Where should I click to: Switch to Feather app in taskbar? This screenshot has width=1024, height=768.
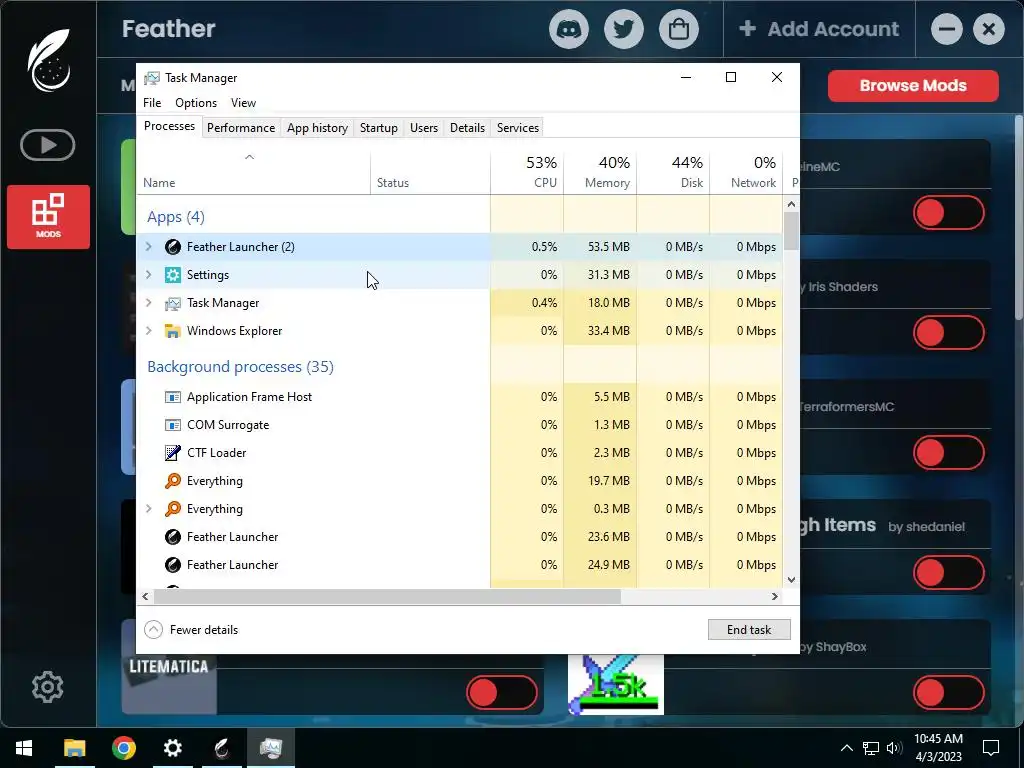click(221, 748)
